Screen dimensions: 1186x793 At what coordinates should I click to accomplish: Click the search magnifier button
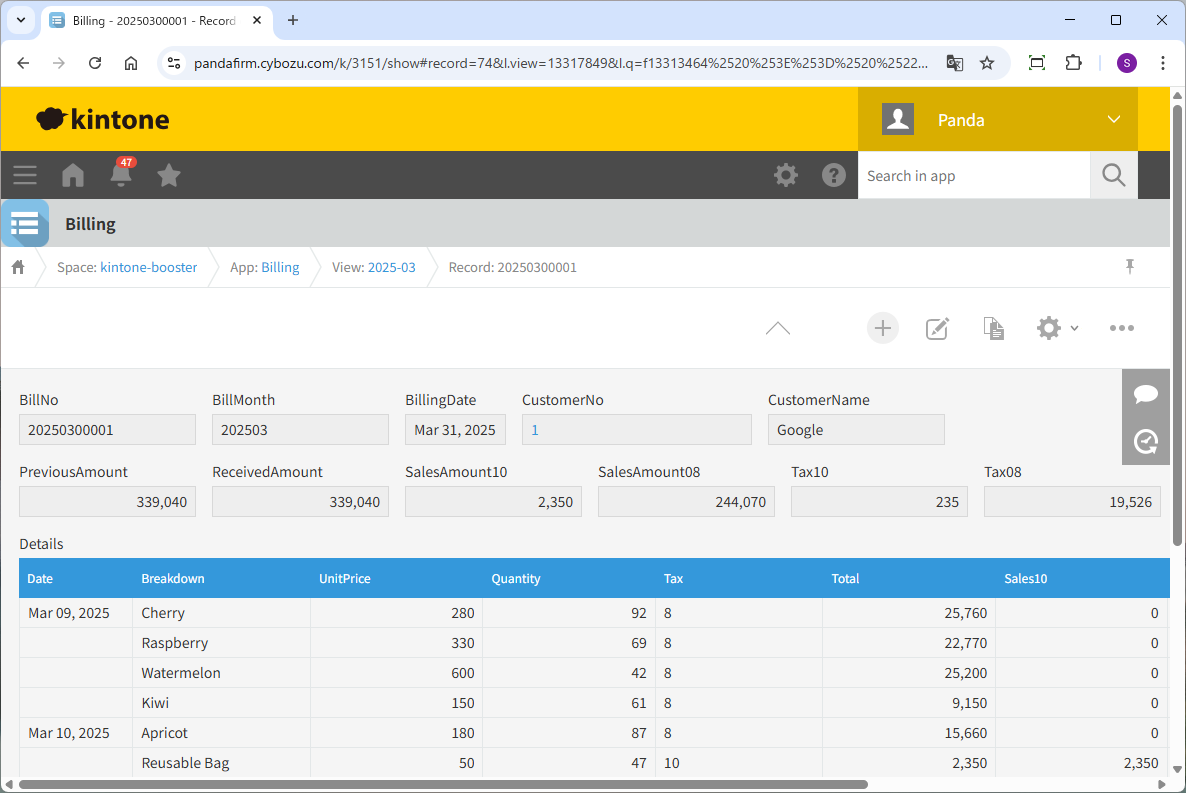tap(1113, 175)
